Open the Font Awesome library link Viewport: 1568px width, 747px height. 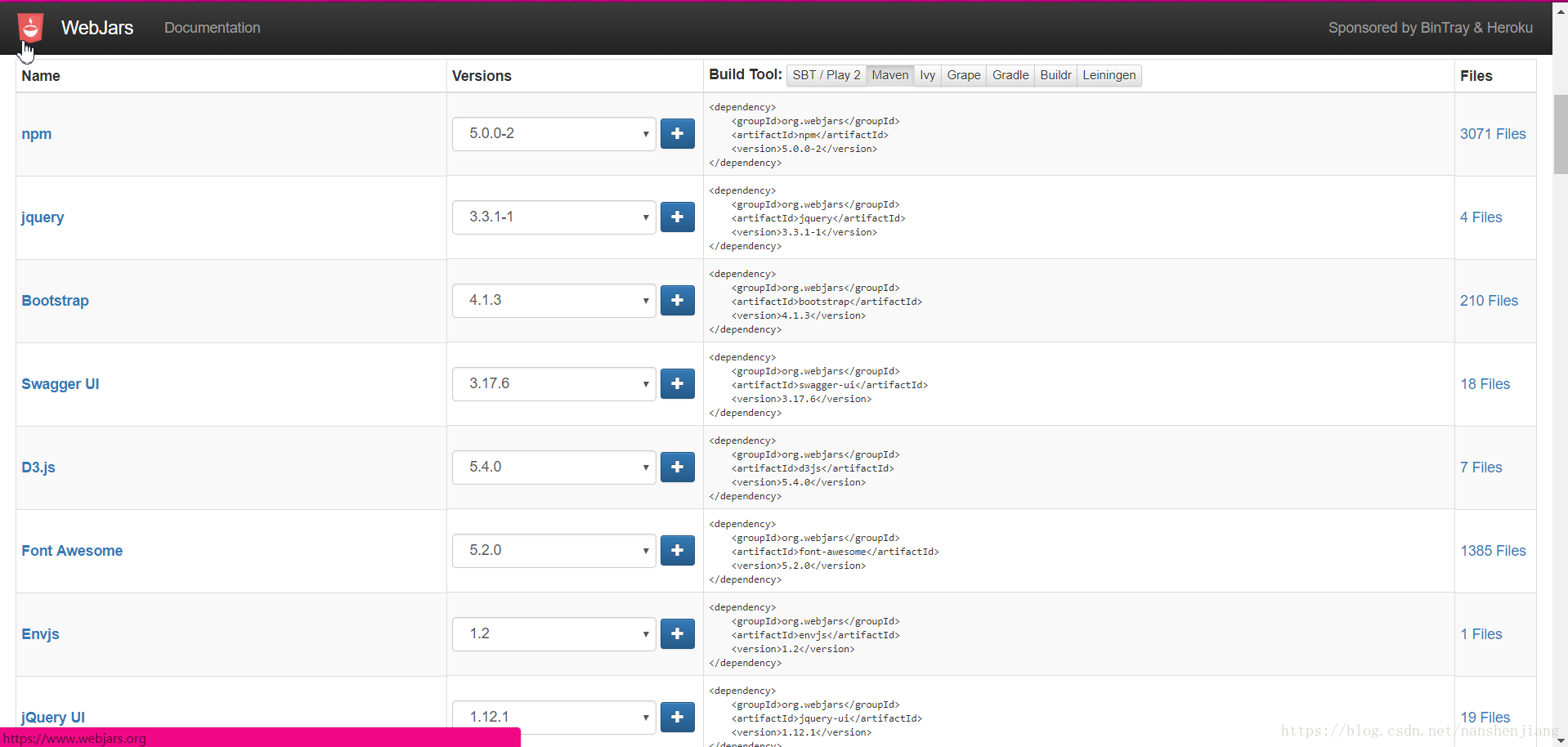point(72,551)
